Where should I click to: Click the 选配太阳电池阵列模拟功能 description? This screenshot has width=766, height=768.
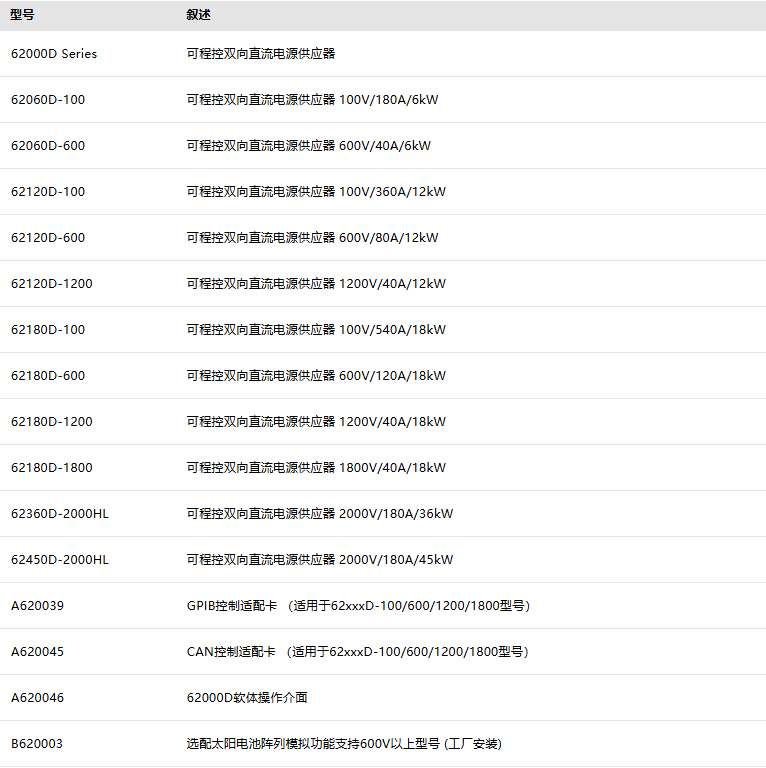344,744
